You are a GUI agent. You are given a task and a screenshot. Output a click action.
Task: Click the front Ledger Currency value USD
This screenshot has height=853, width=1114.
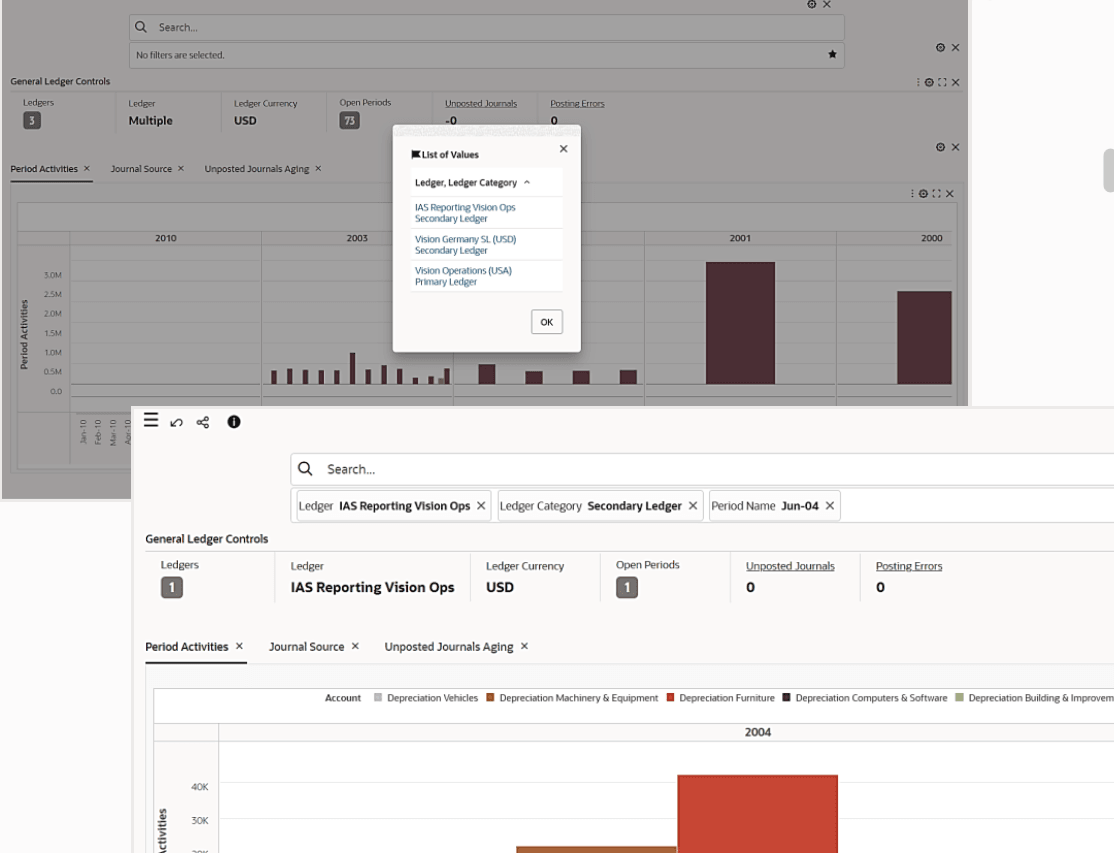tap(499, 587)
